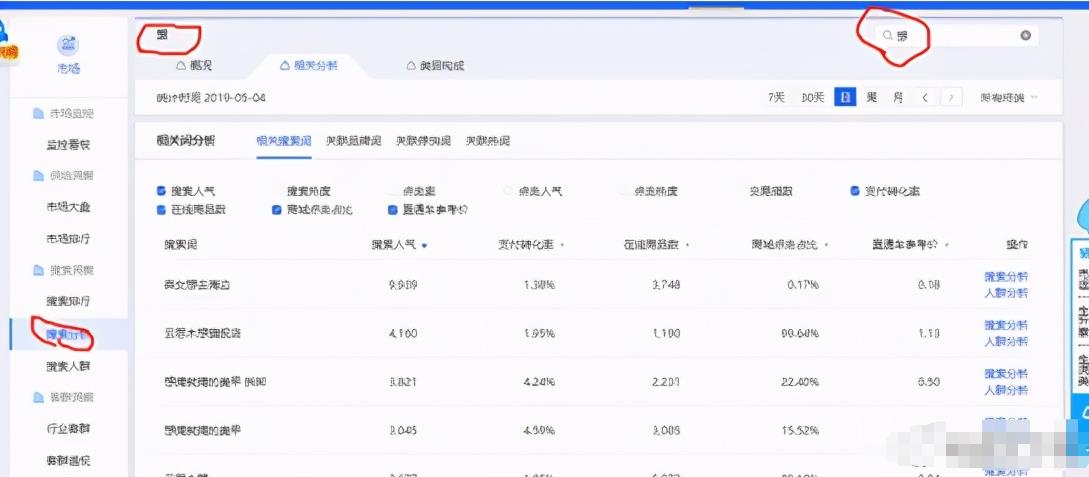
Task: Open 客群透视 in the sidebar
Action: coord(67,461)
